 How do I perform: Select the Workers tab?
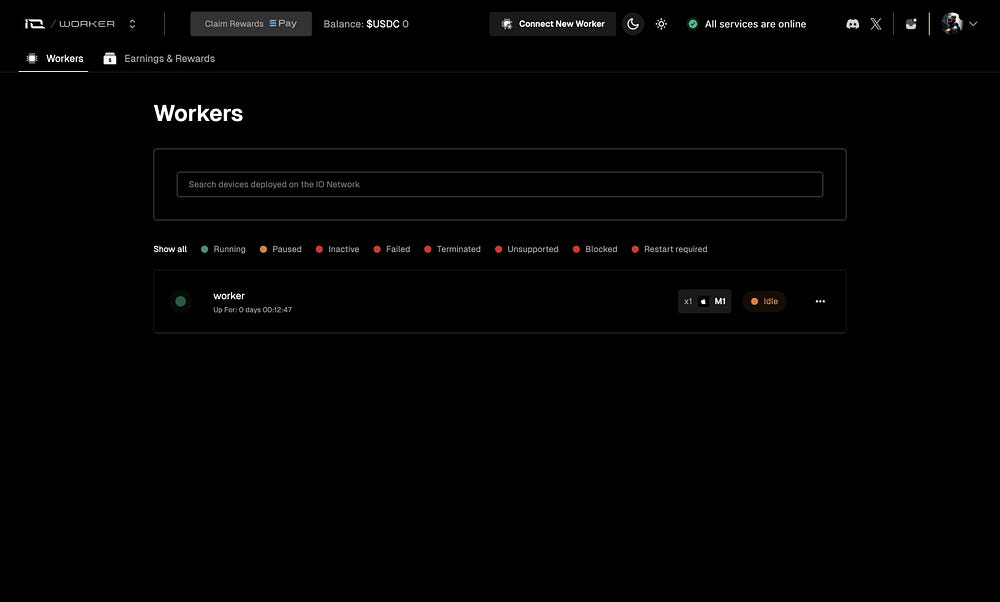[x=54, y=58]
